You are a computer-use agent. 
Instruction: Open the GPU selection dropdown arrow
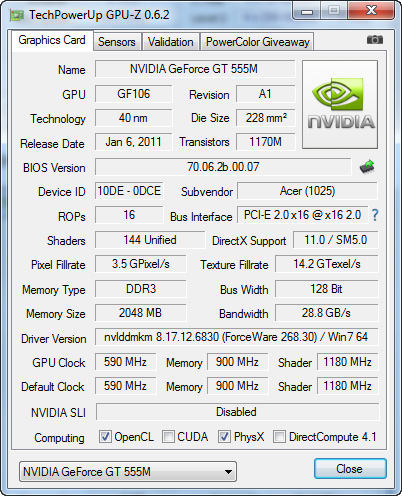tap(228, 472)
